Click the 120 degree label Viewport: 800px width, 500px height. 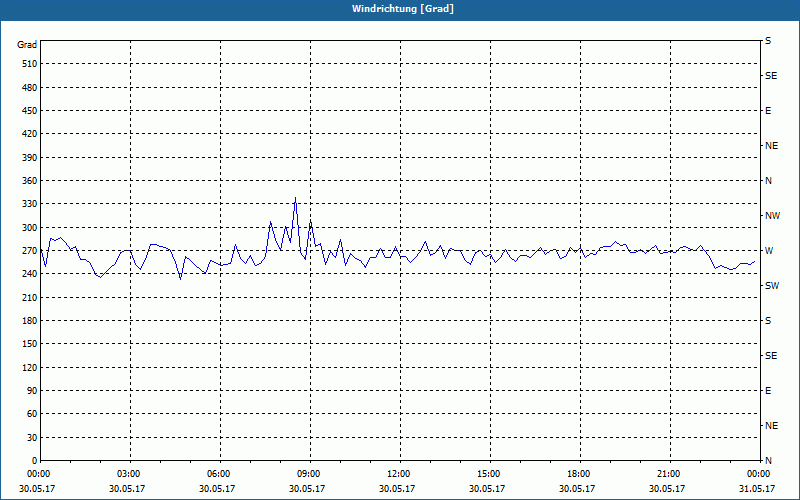(29, 367)
